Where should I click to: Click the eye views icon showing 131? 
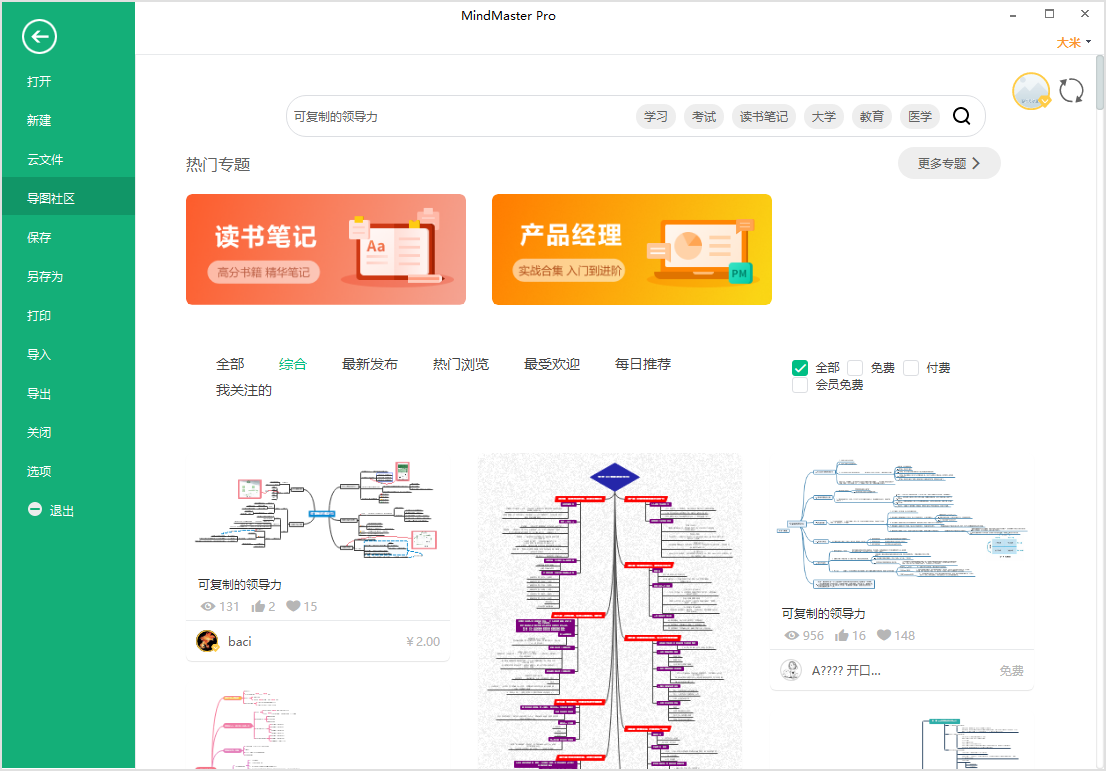click(207, 607)
